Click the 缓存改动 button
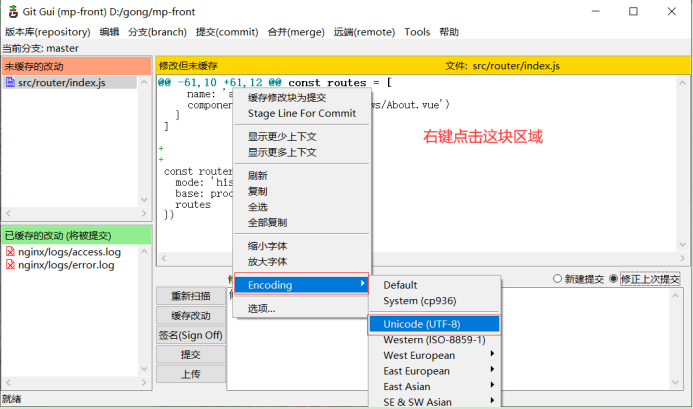Screen dimensions: 693x409 tap(190, 315)
